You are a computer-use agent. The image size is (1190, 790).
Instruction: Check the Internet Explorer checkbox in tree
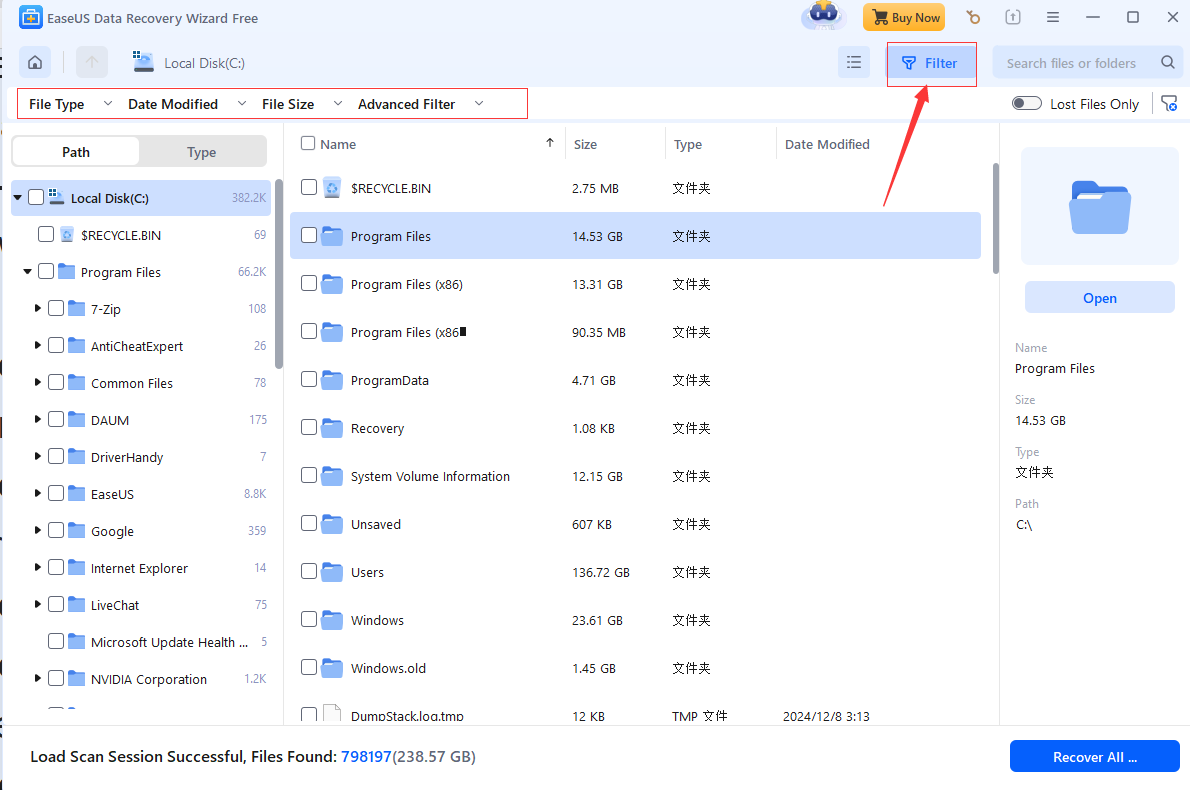click(56, 568)
